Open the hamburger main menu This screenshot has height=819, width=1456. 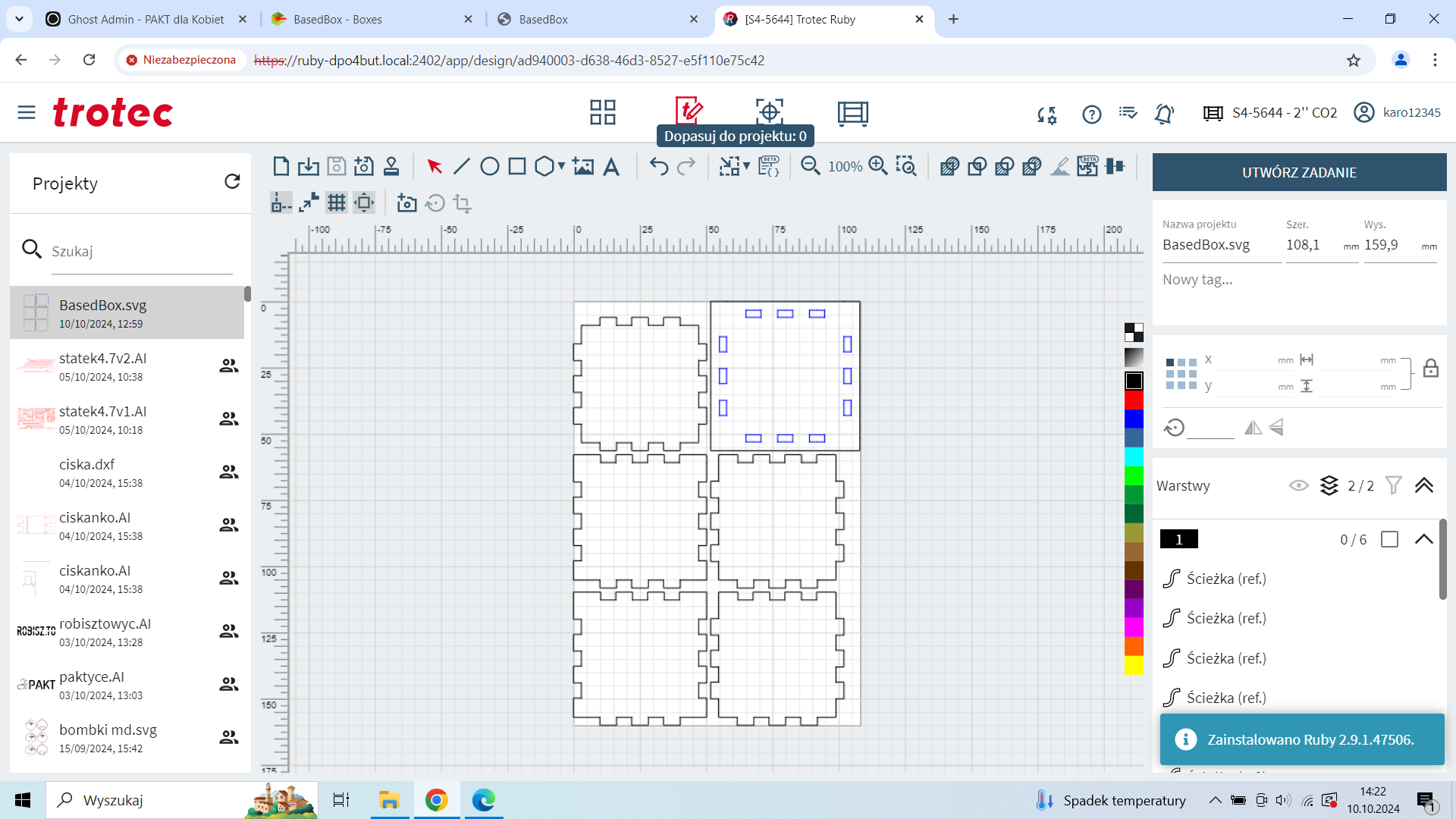point(27,113)
